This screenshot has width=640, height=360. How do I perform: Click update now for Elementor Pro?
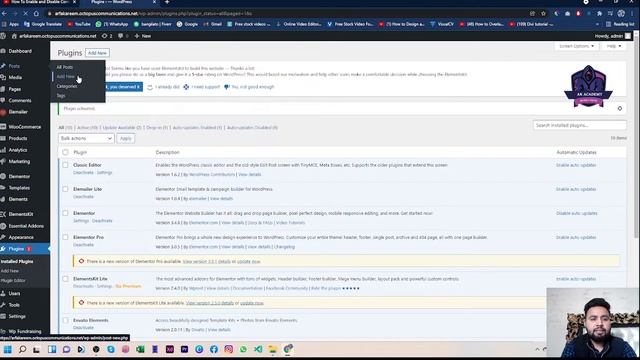click(x=249, y=262)
